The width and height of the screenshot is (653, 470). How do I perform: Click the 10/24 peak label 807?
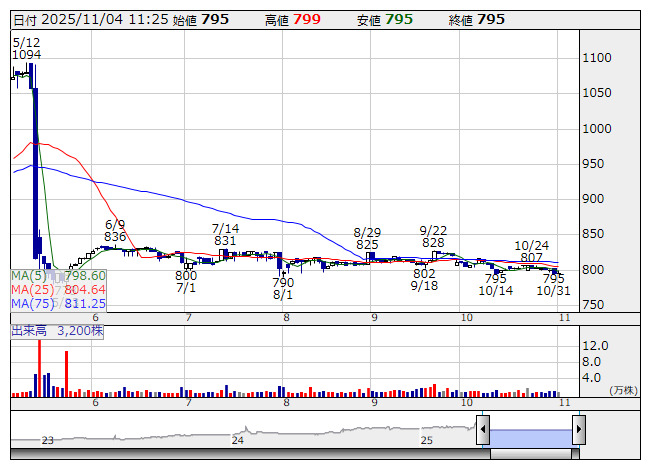[x=532, y=257]
